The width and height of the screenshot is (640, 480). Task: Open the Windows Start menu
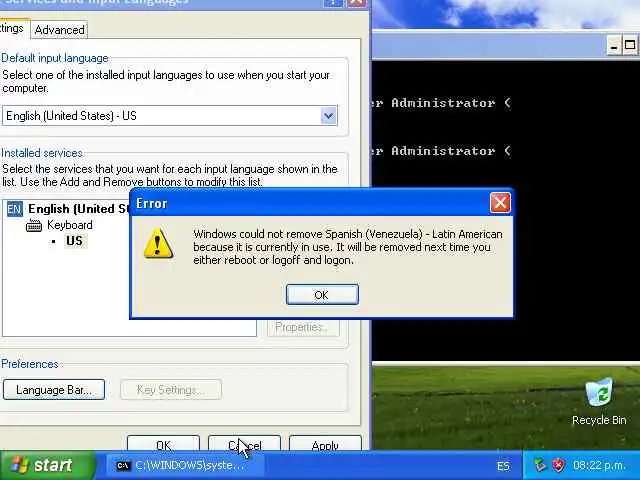pos(48,465)
